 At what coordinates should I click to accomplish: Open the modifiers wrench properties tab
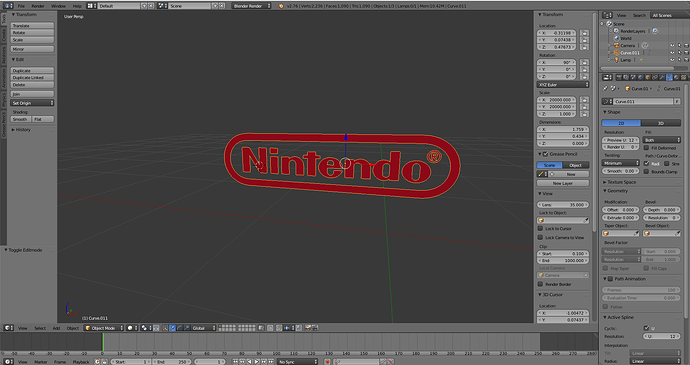point(662,77)
